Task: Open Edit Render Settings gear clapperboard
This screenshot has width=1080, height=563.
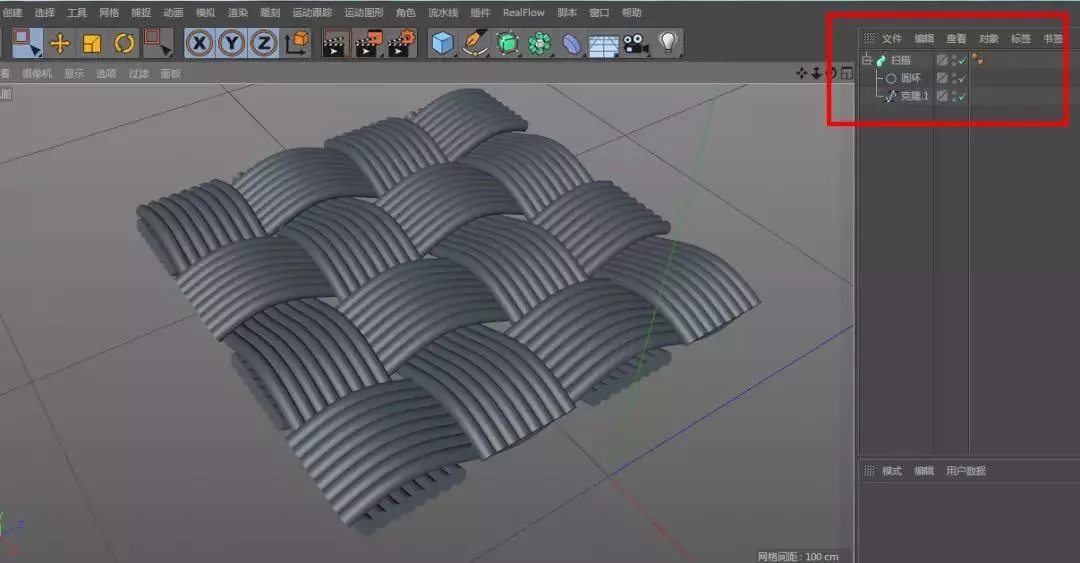Action: 401,43
